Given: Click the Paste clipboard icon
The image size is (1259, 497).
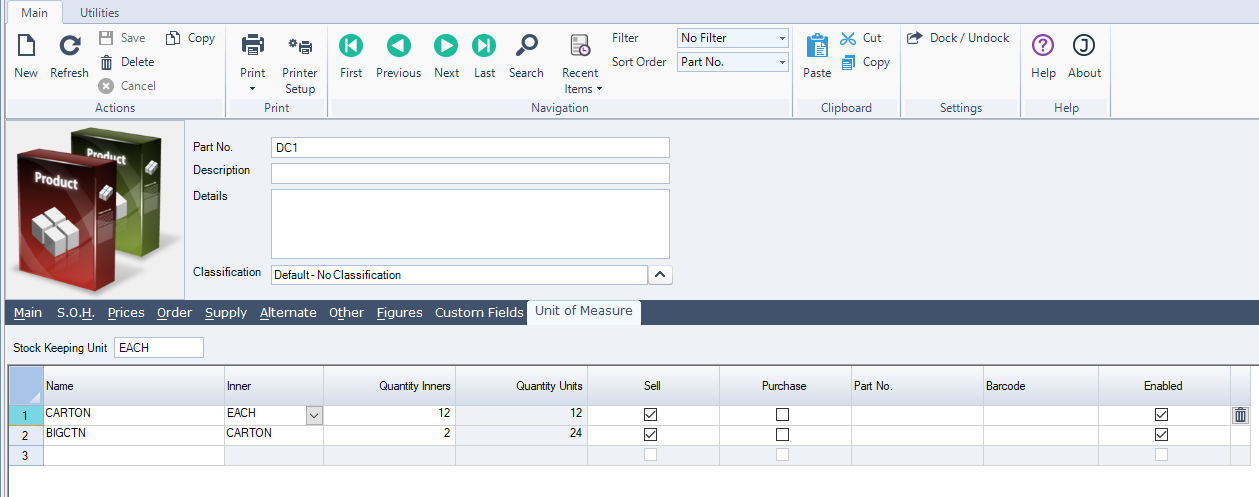Looking at the screenshot, I should [x=817, y=47].
